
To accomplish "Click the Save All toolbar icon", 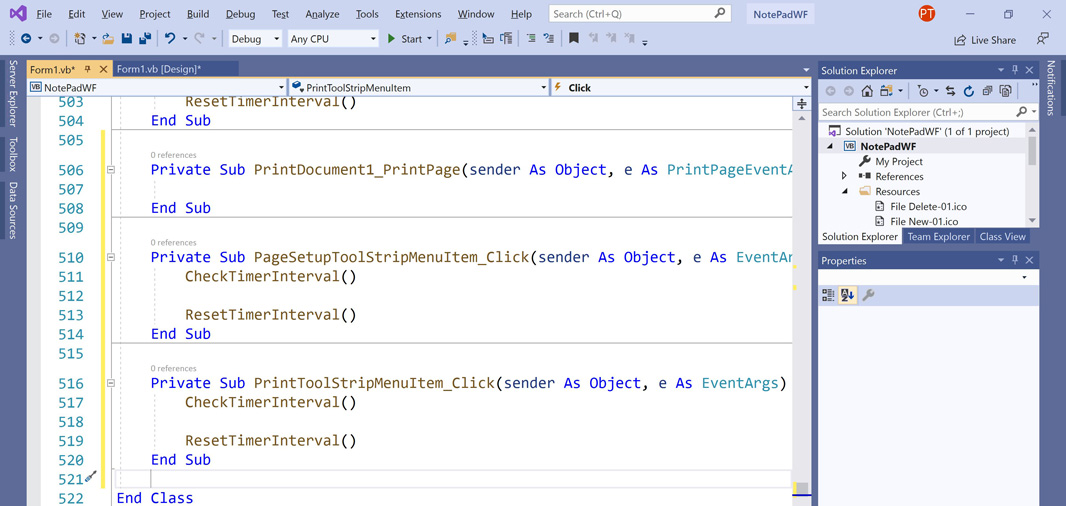I will (x=144, y=39).
